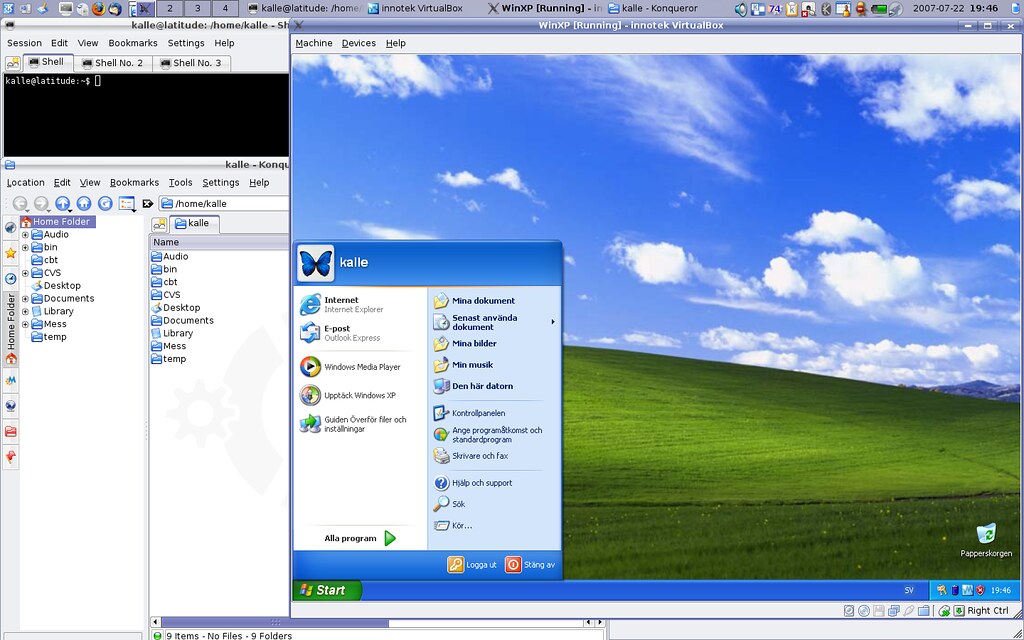
Task: Switch to the Shell No. 2 tab in Konsole
Action: click(x=112, y=63)
